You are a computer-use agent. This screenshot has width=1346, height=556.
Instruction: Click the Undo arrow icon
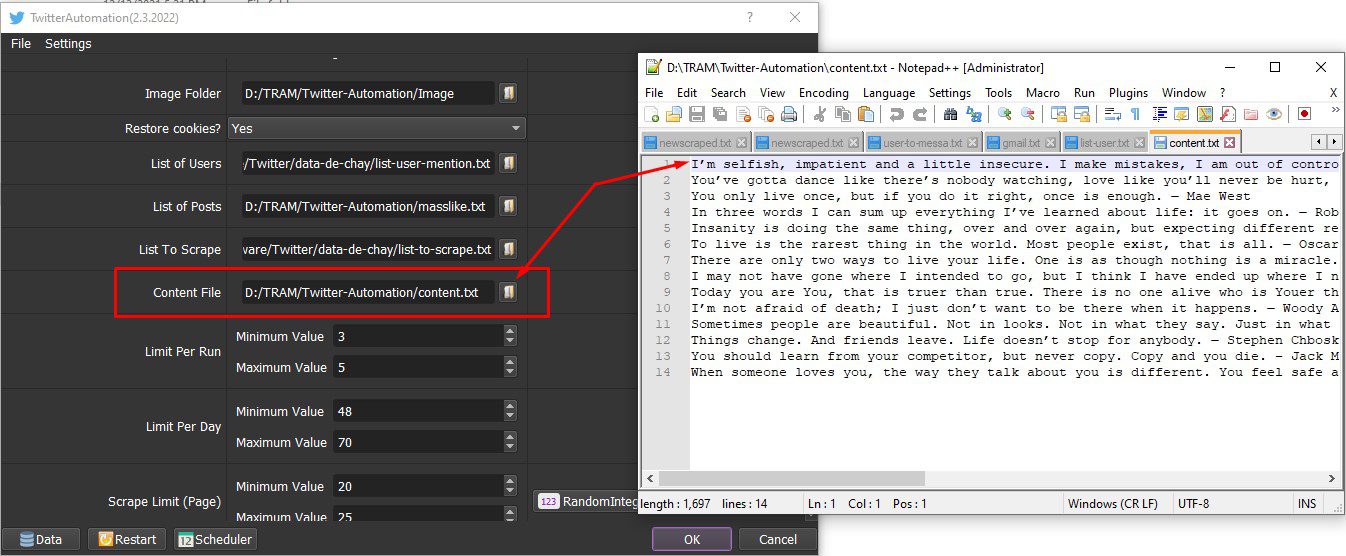(895, 114)
